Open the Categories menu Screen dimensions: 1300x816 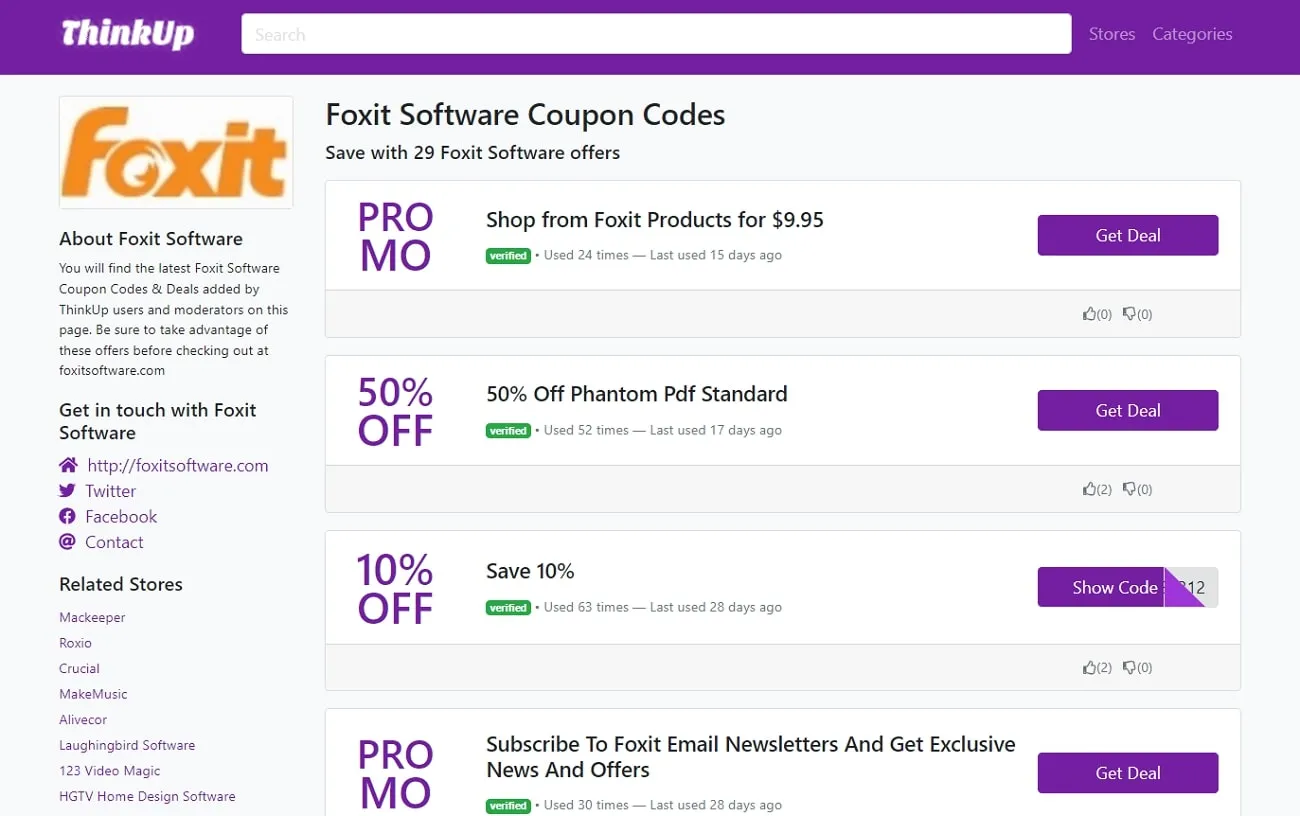[x=1192, y=33]
